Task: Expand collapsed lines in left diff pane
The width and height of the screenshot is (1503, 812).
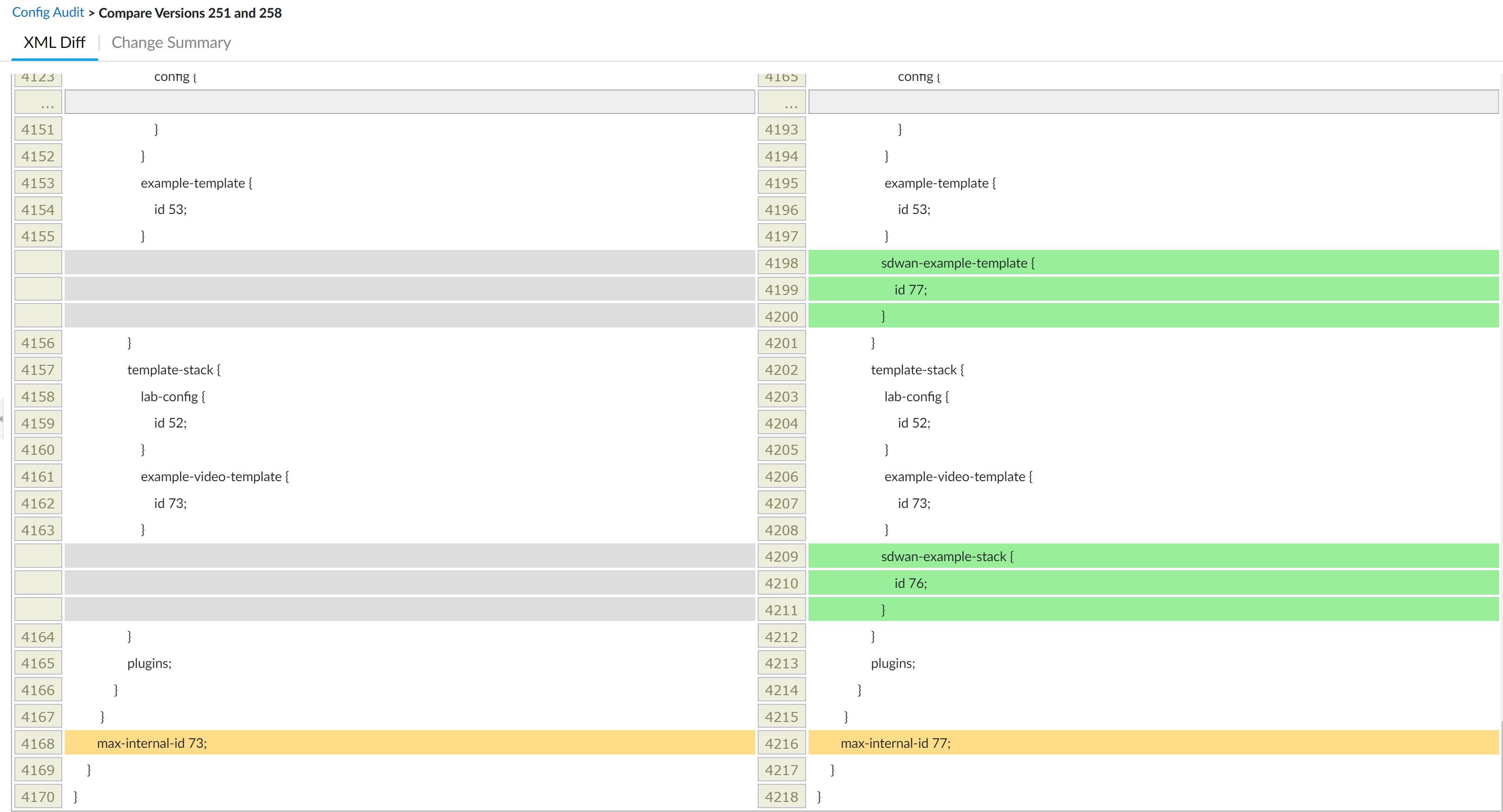Action: (x=409, y=102)
